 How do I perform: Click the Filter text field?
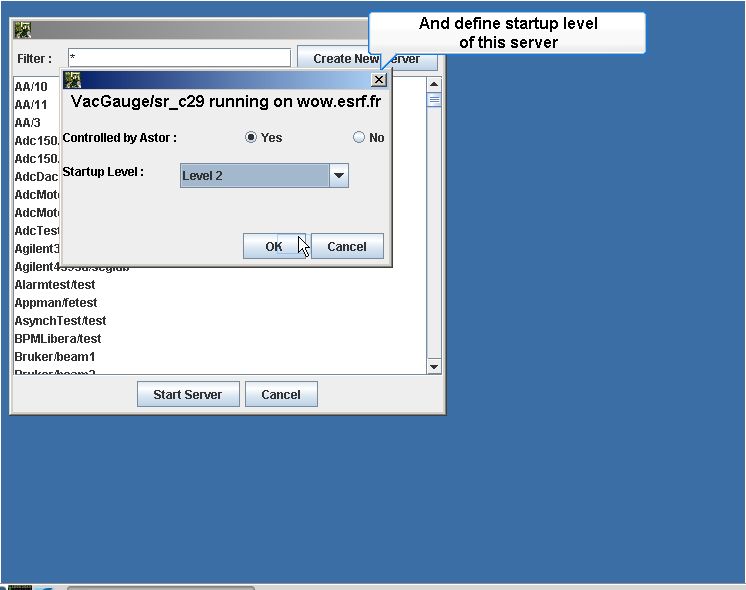[179, 58]
